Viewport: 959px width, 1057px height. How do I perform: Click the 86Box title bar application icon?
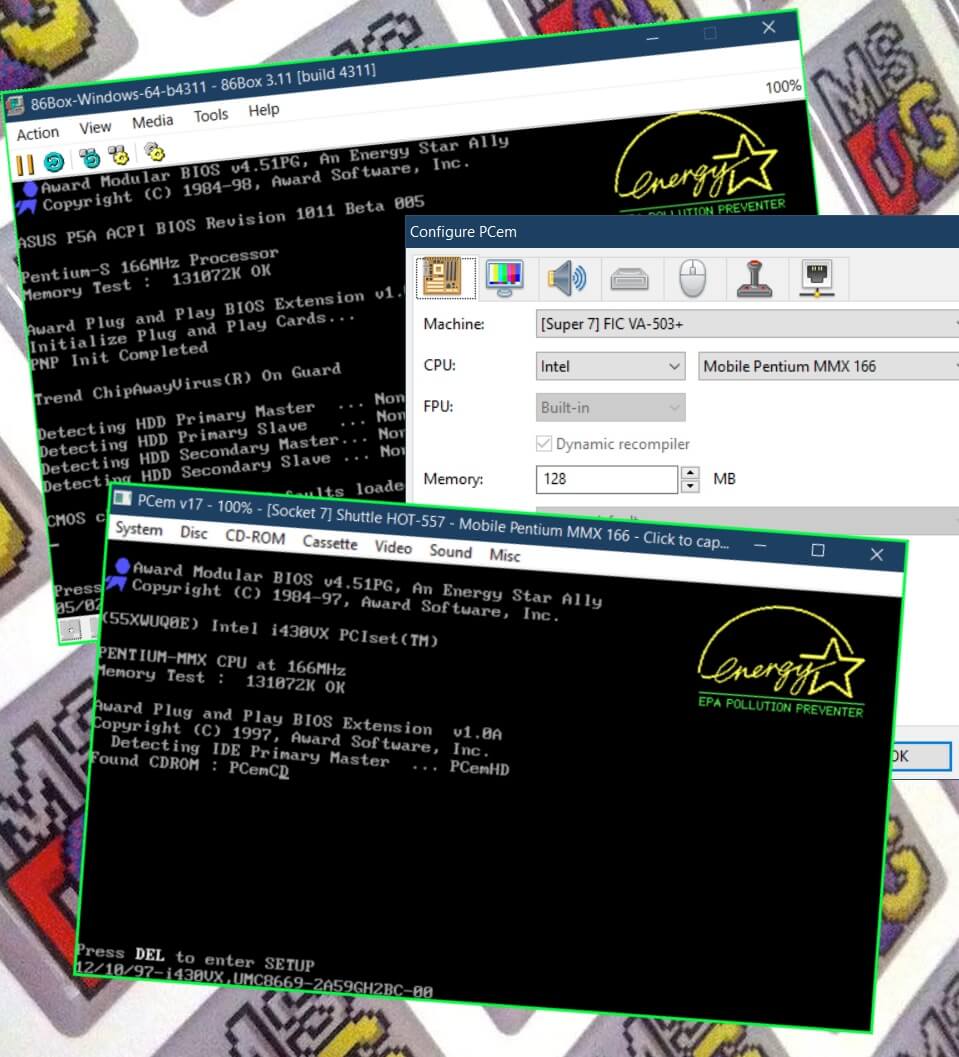[15, 105]
